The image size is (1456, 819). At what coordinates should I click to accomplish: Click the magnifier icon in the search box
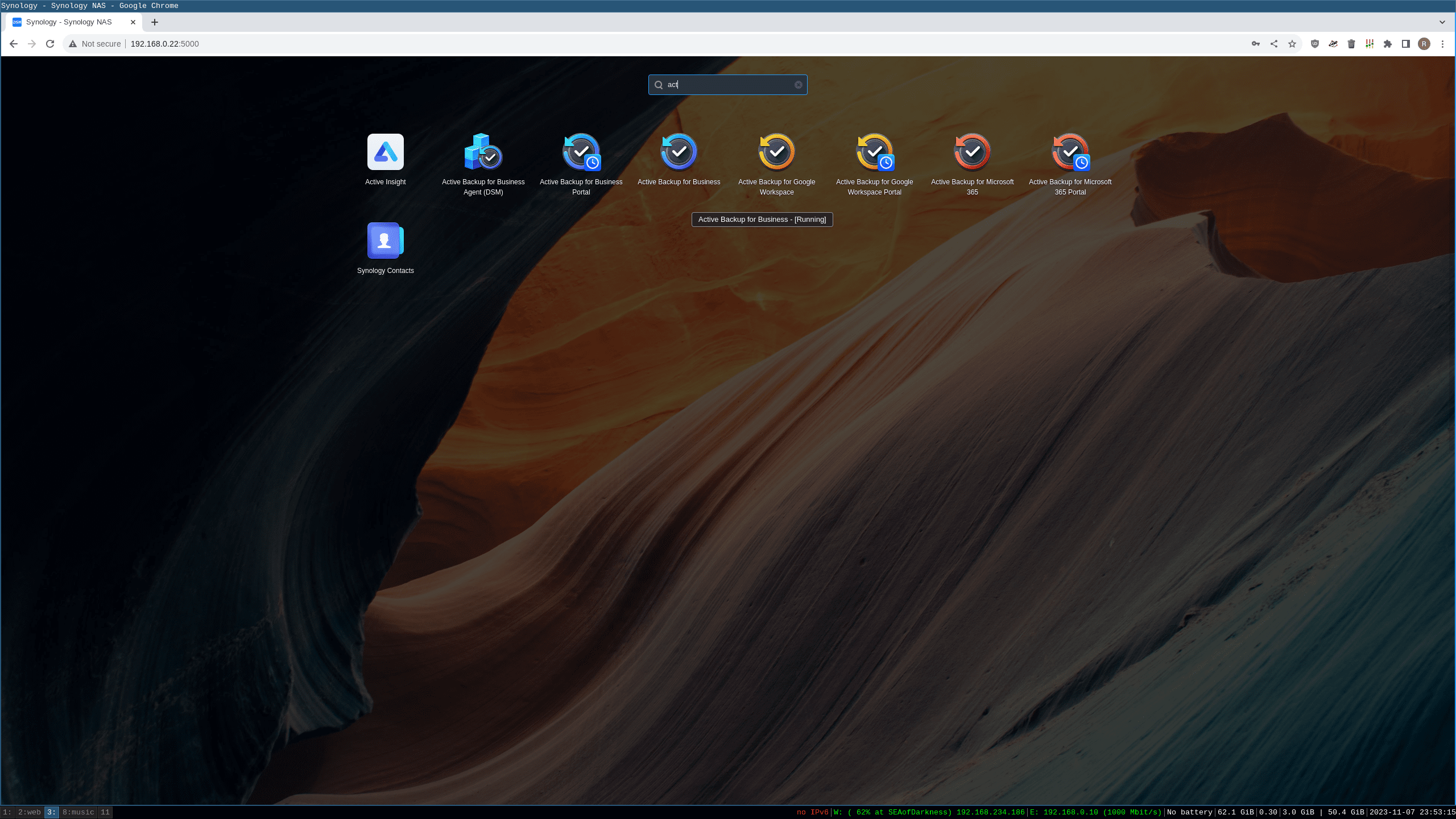click(x=659, y=85)
